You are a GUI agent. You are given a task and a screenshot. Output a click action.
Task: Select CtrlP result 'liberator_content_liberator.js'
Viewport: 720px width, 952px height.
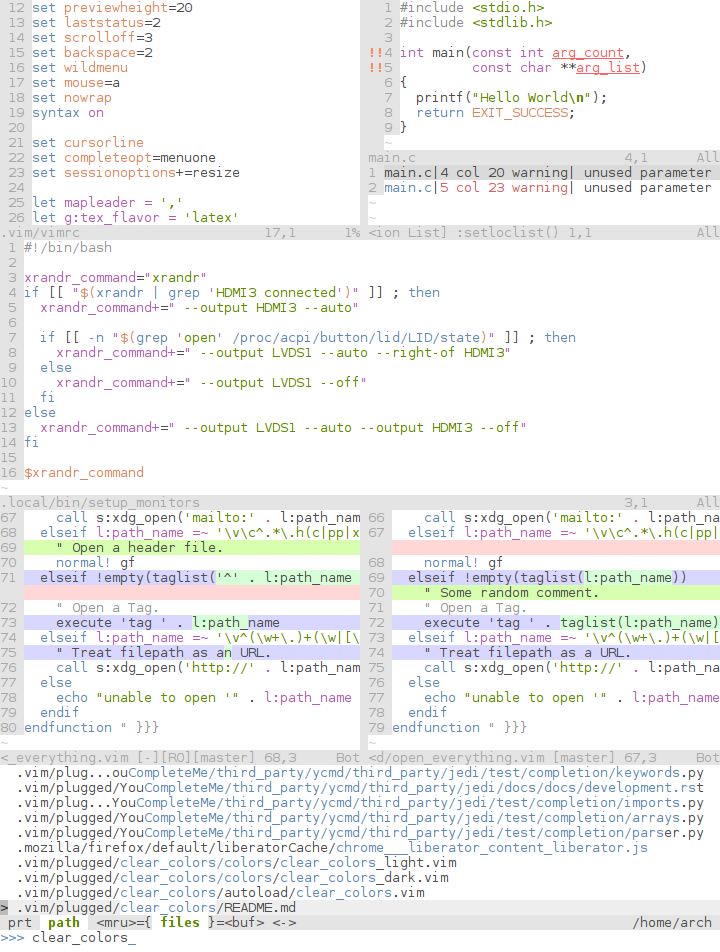(x=332, y=848)
